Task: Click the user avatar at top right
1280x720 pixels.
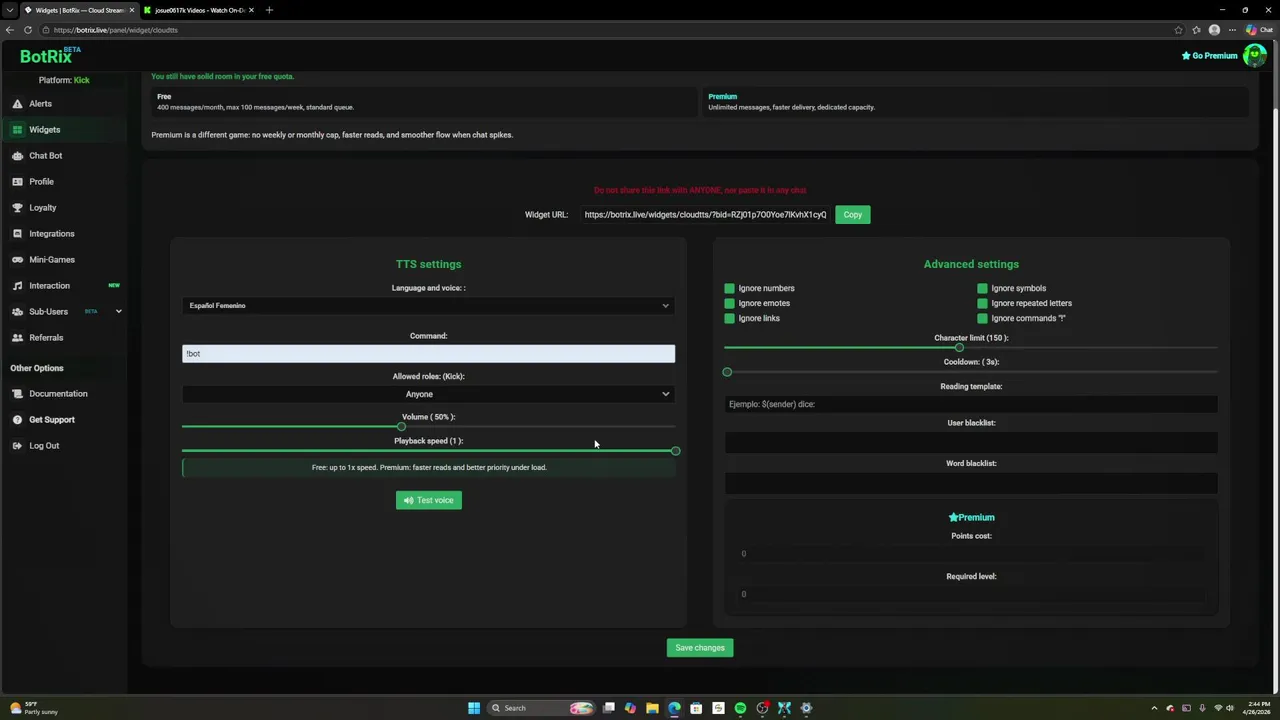Action: (1254, 56)
